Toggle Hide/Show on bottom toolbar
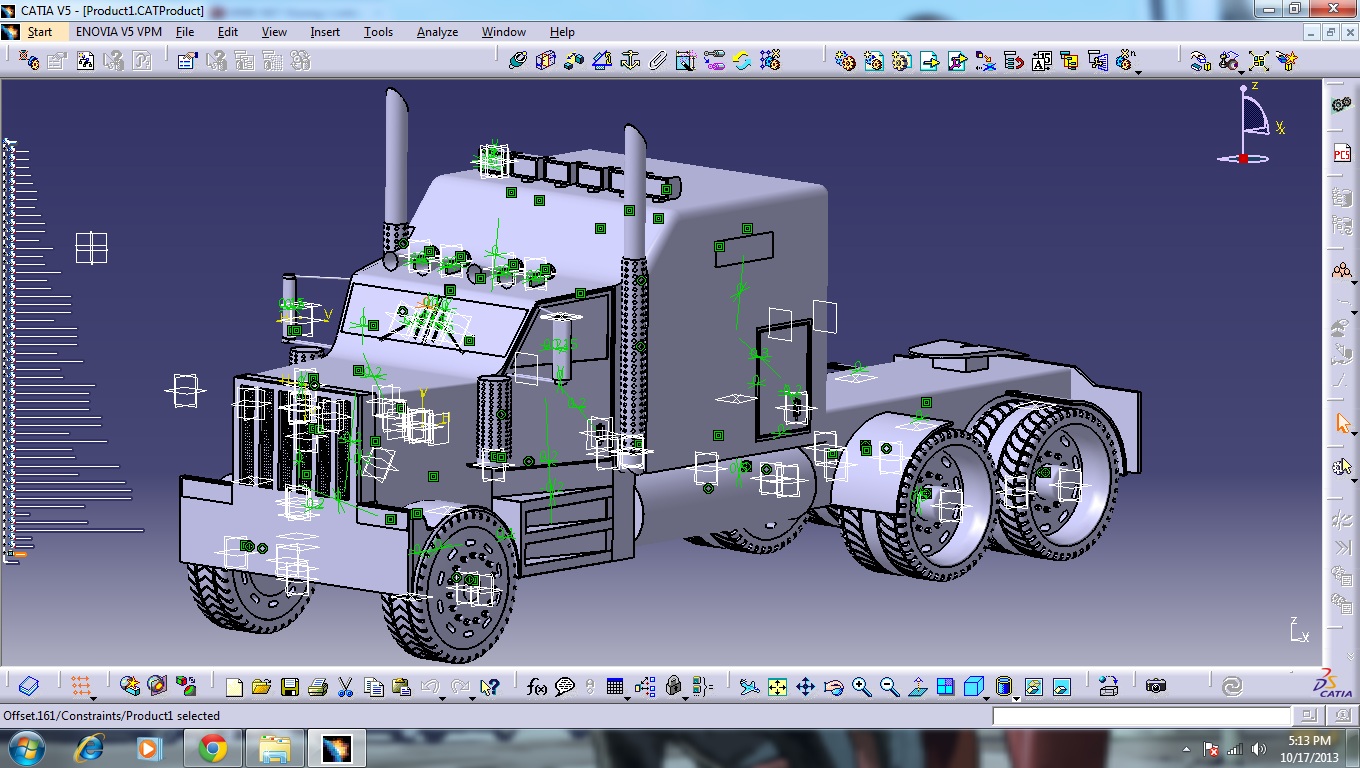Screen dimensions: 1360x768 [1033, 687]
